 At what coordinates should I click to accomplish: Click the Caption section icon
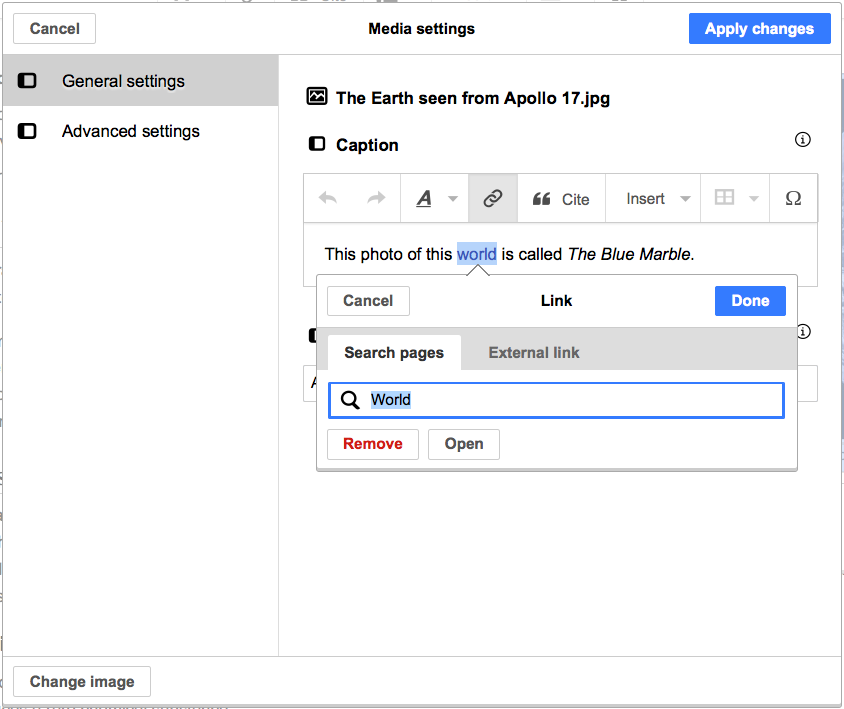pos(316,144)
